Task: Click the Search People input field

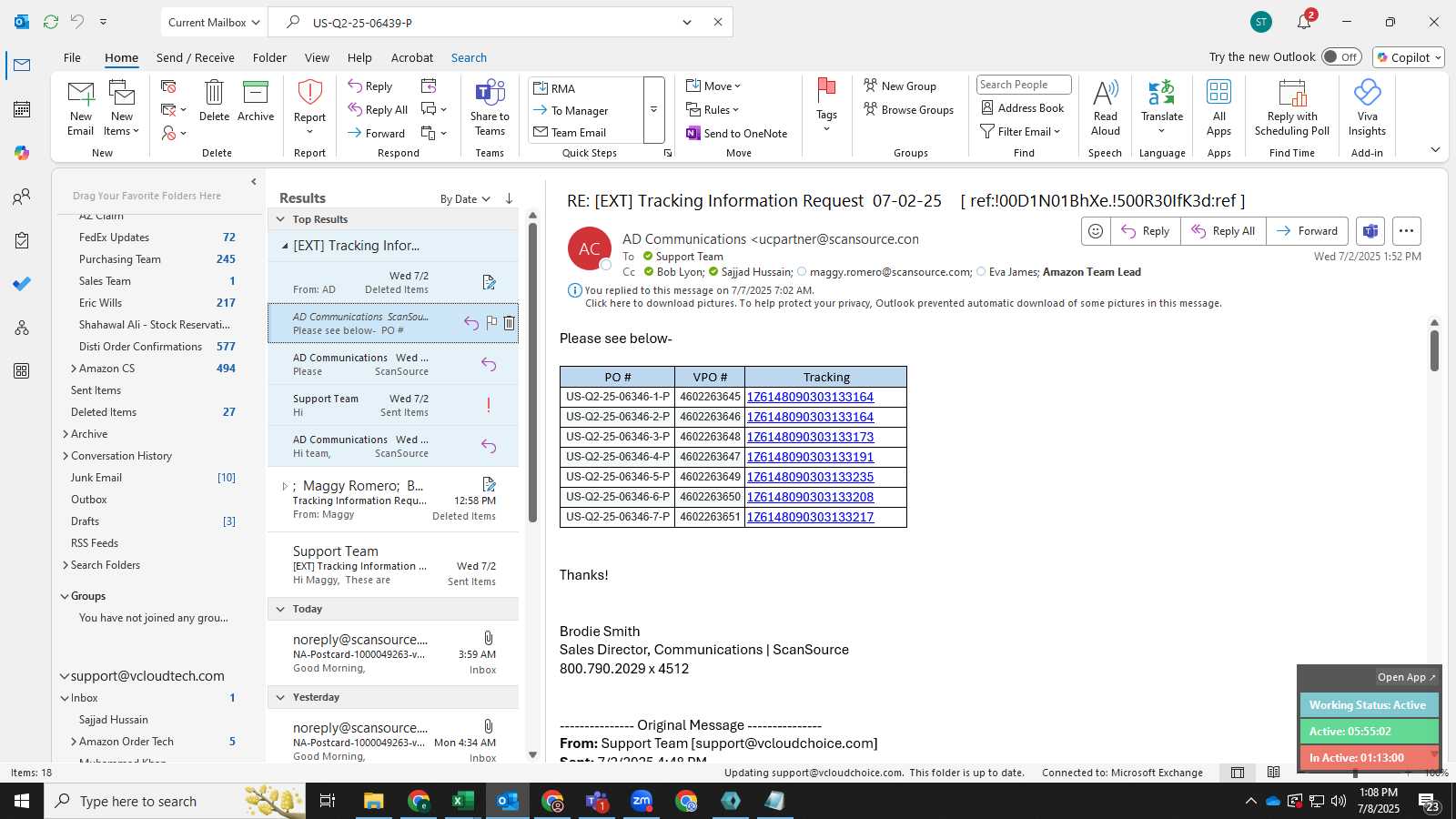Action: pos(1024,85)
